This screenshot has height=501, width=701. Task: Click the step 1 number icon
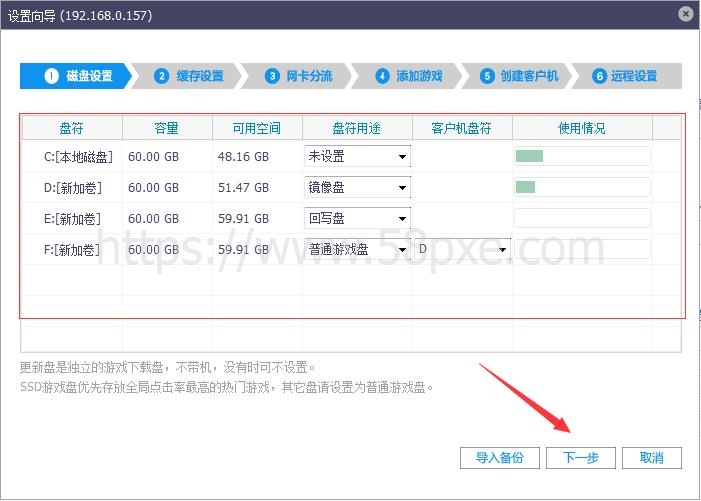[x=51, y=76]
